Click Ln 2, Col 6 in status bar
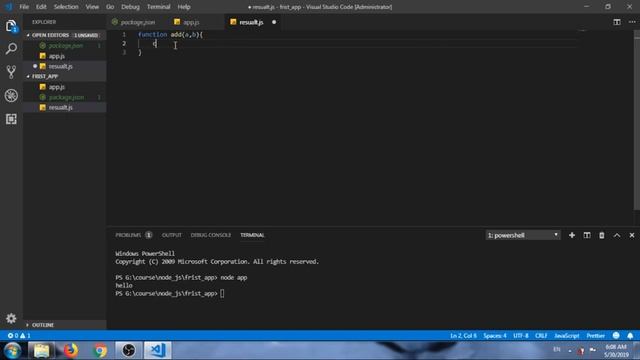This screenshot has width=640, height=360. tap(463, 336)
